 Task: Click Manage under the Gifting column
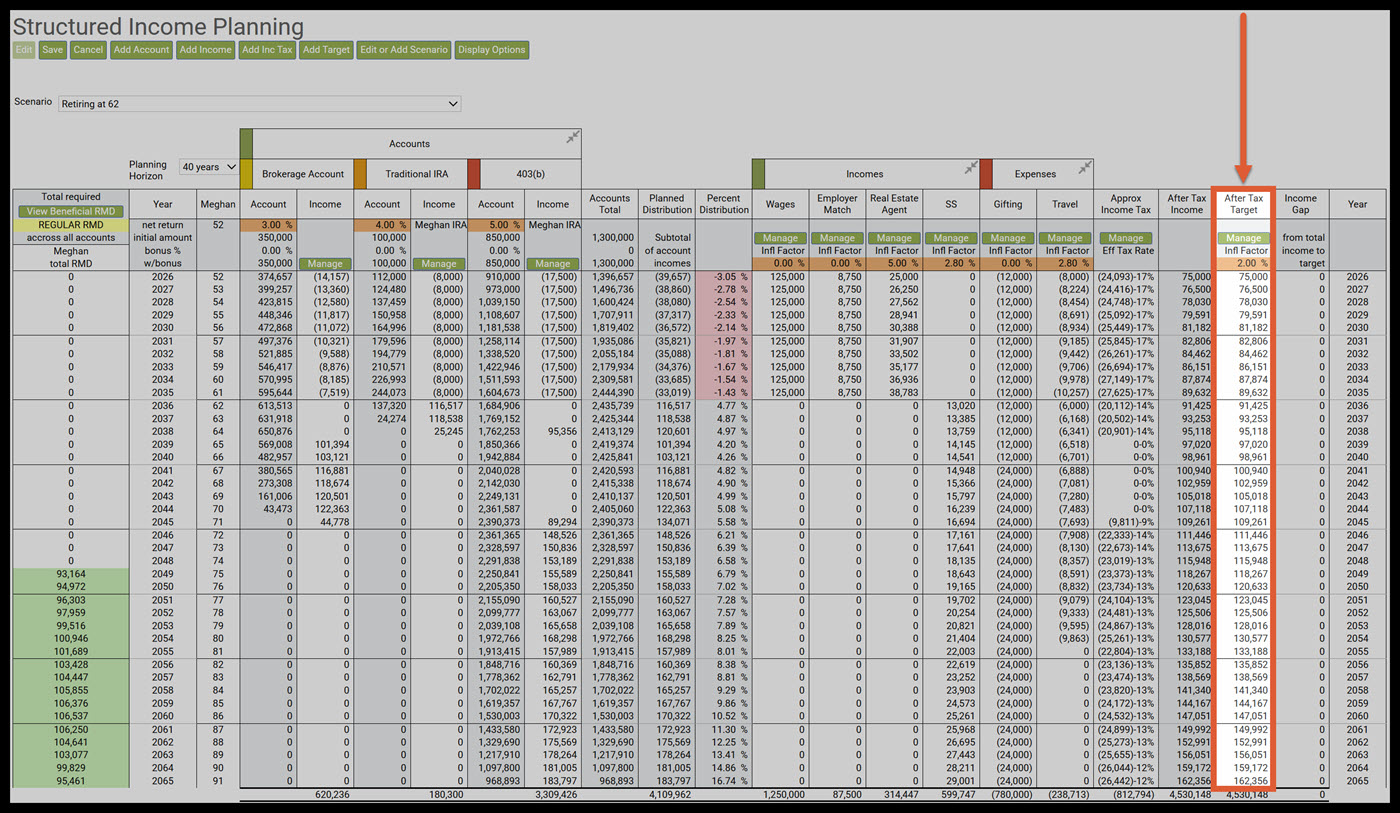click(x=1008, y=238)
